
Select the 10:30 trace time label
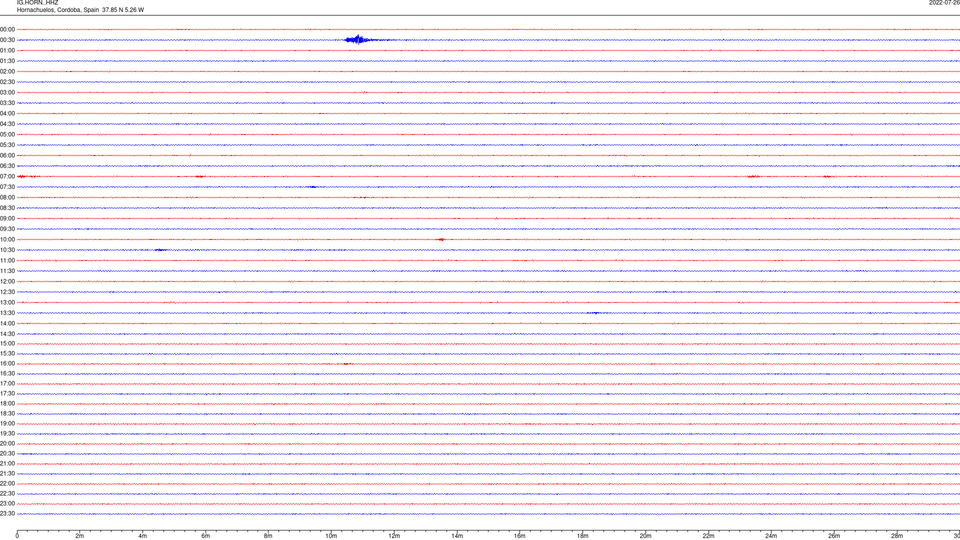click(x=7, y=250)
